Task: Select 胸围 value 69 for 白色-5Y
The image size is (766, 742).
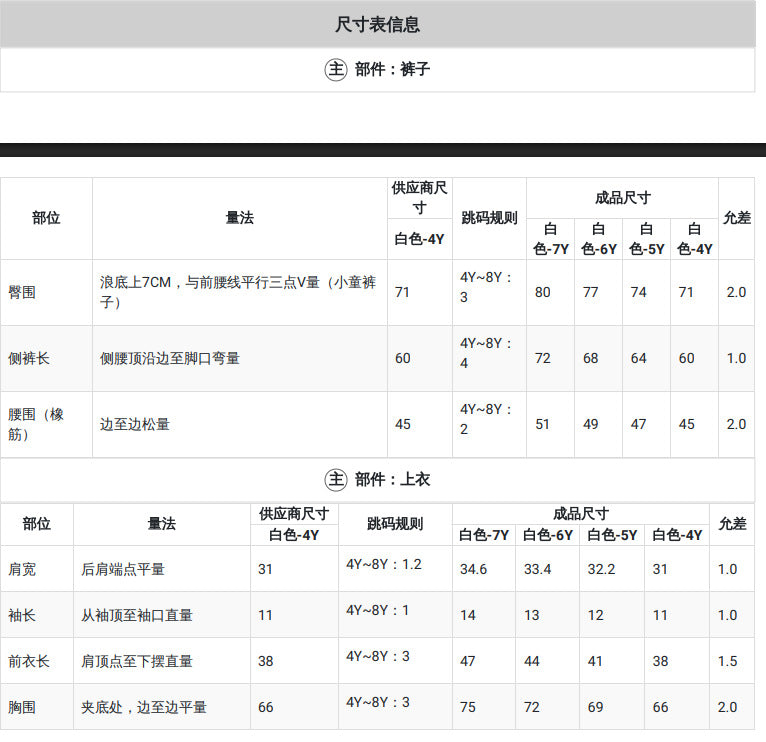Action: (595, 707)
